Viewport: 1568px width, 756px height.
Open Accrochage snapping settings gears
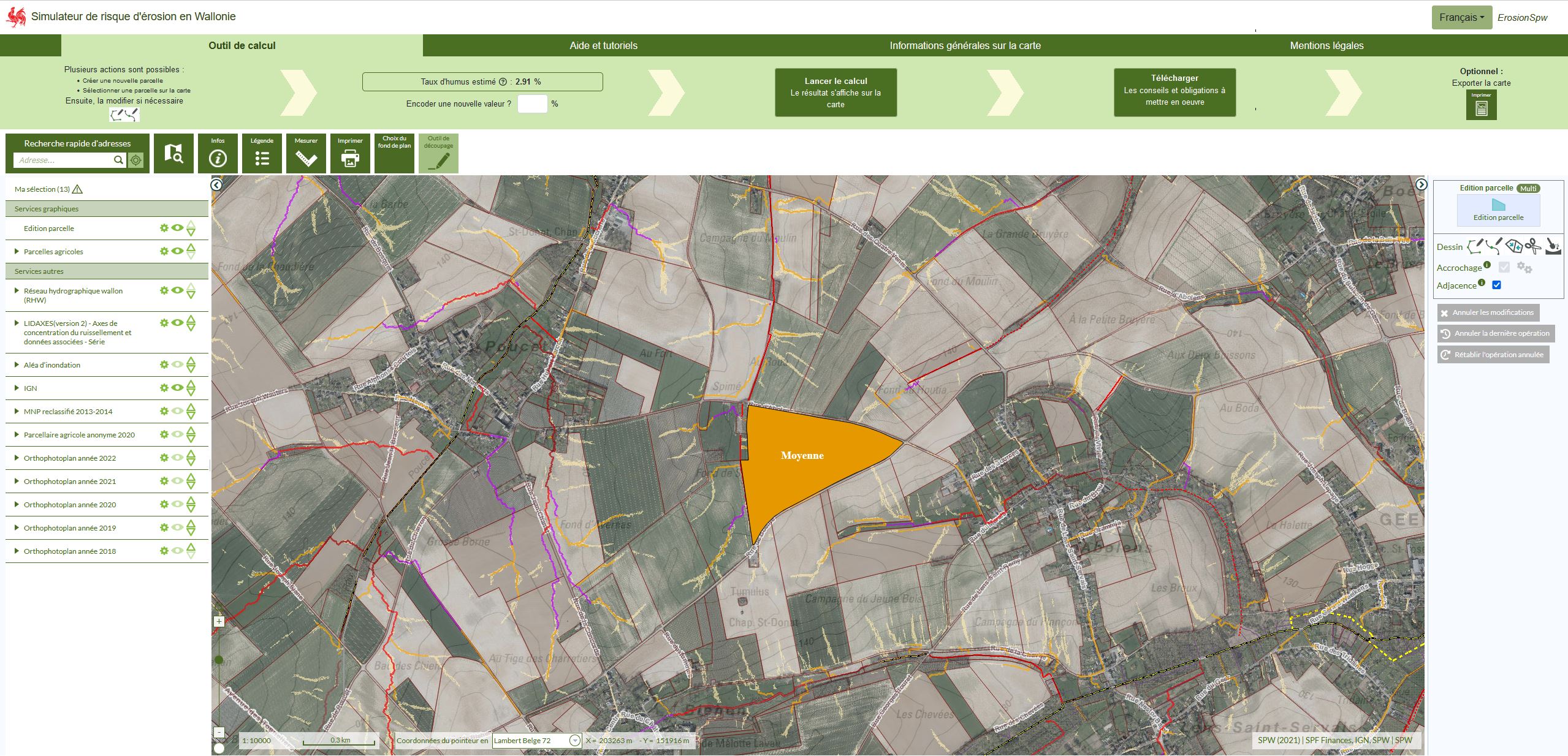(1524, 268)
